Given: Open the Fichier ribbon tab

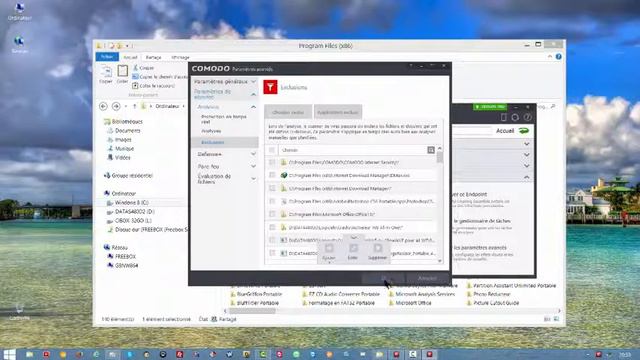Looking at the screenshot, I should coord(107,57).
